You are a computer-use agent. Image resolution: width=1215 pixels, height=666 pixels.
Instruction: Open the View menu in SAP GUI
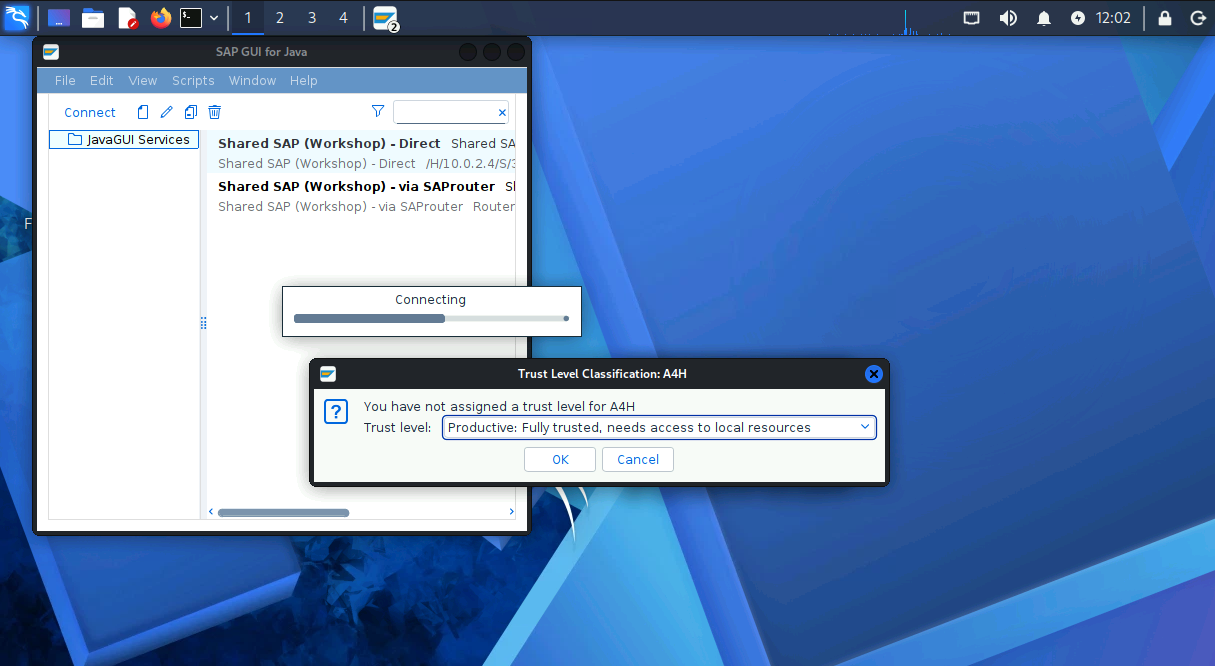pyautogui.click(x=143, y=81)
